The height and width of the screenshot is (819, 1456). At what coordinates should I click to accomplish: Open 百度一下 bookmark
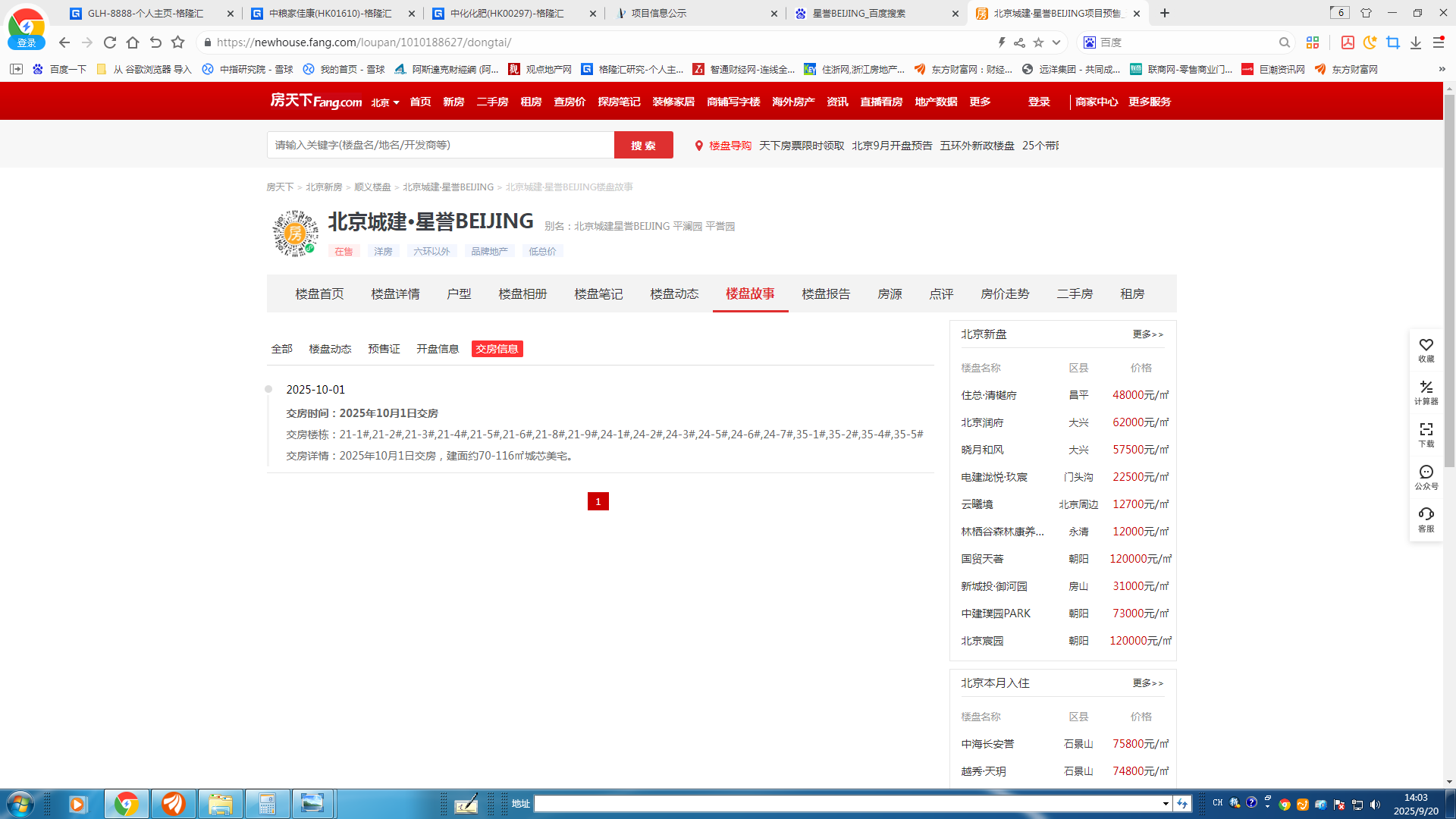pos(60,69)
